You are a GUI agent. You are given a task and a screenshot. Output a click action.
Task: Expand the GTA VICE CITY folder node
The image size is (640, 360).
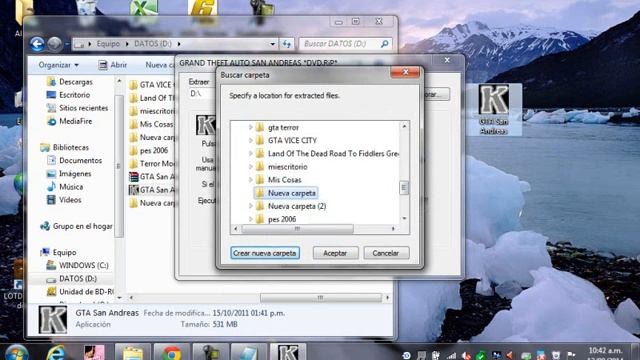251,140
